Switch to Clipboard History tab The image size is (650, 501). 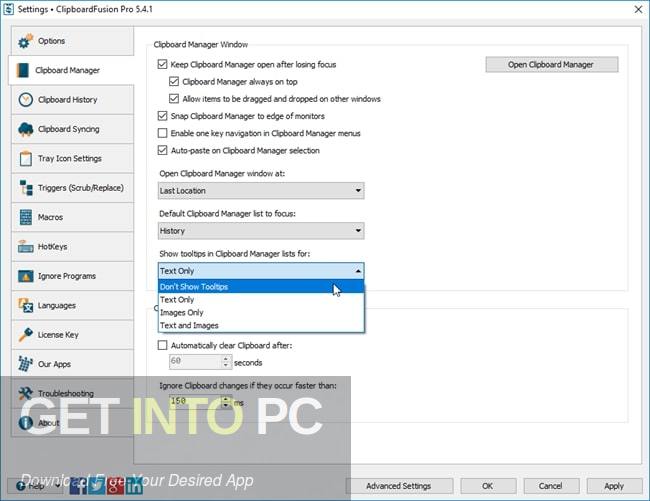[x=73, y=99]
